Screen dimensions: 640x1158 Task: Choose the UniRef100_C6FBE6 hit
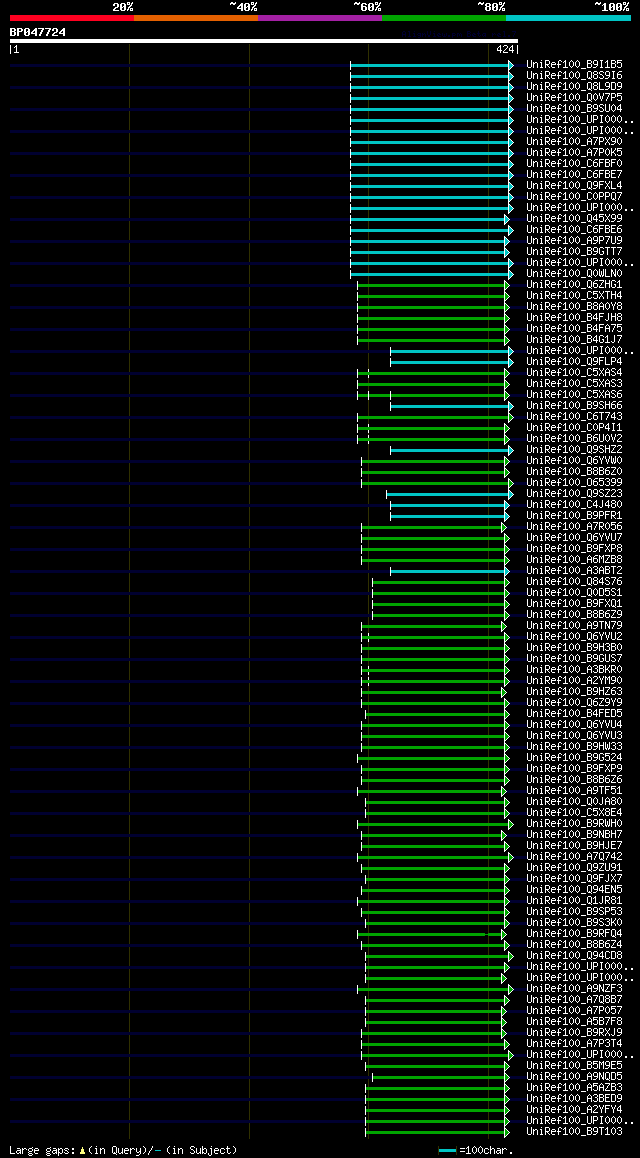[574, 230]
